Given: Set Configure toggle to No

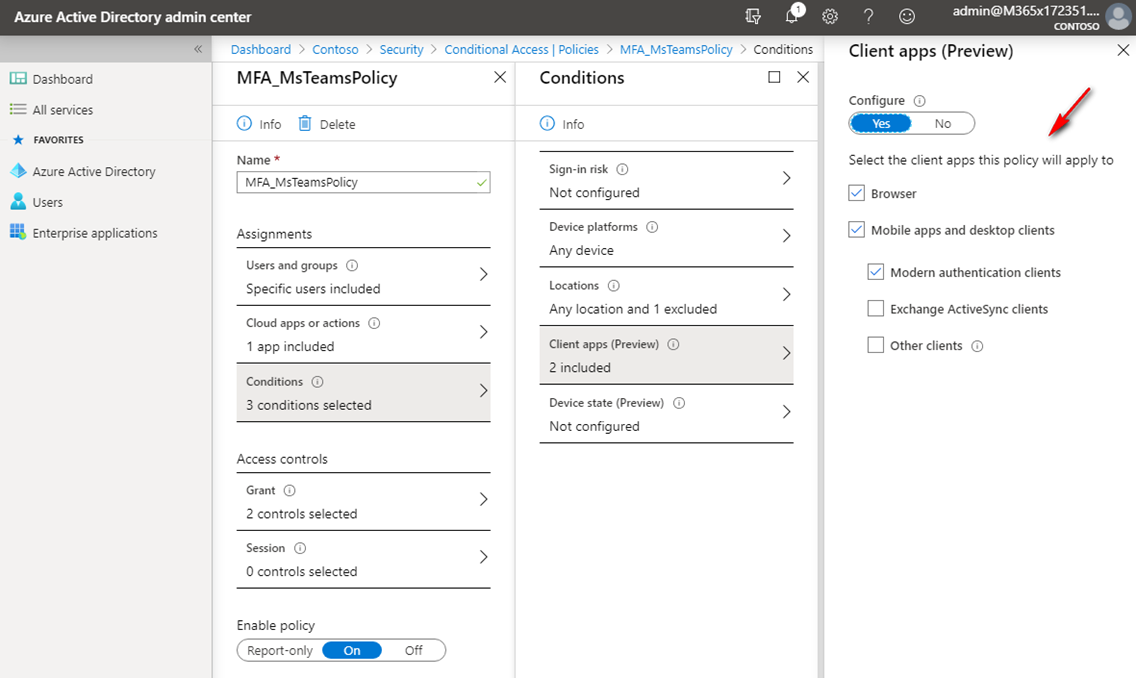Looking at the screenshot, I should (x=943, y=123).
